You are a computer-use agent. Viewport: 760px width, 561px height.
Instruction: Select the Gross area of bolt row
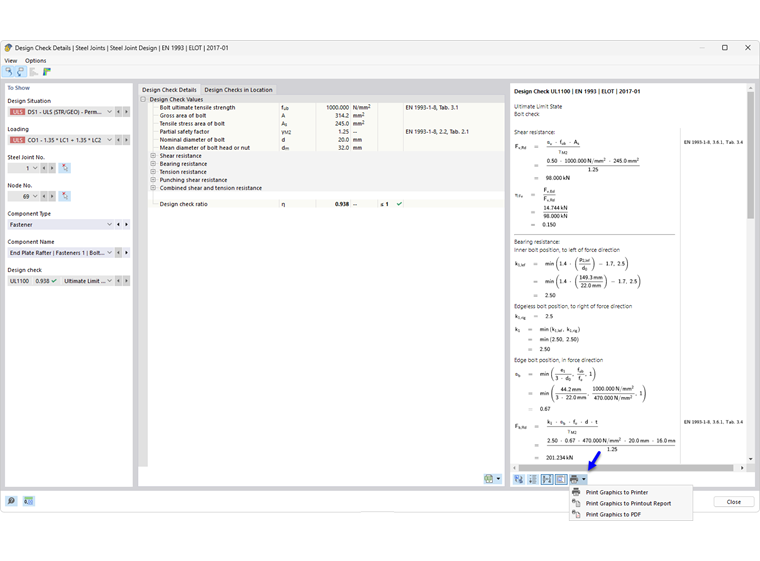(x=326, y=115)
